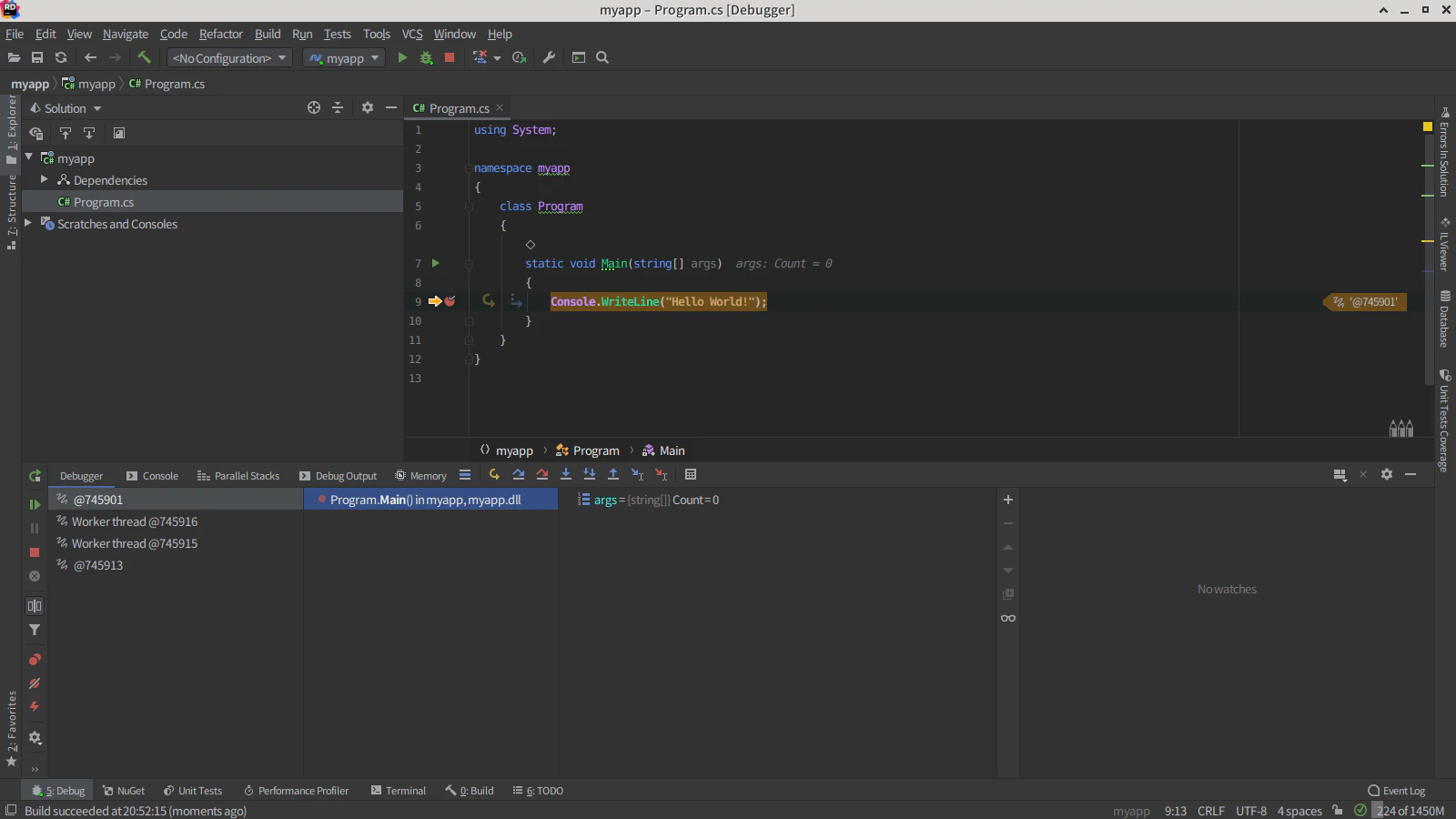Click Add Watch plus icon
This screenshot has width=1456, height=819.
tap(1008, 500)
